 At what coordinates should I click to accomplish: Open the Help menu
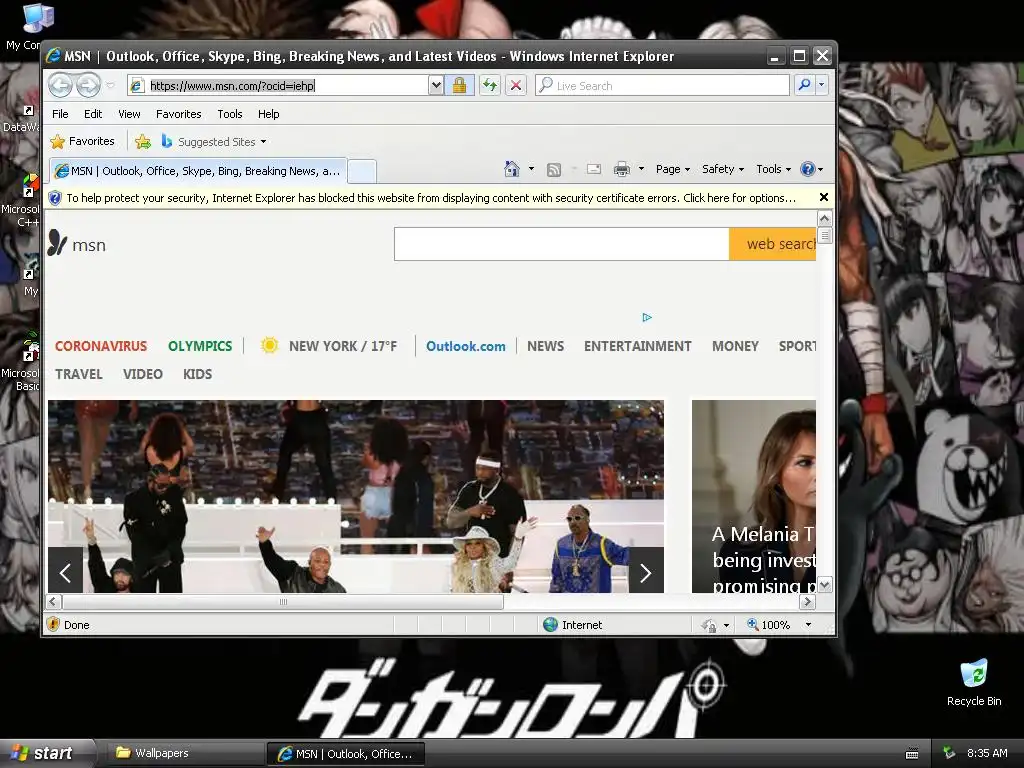click(268, 114)
